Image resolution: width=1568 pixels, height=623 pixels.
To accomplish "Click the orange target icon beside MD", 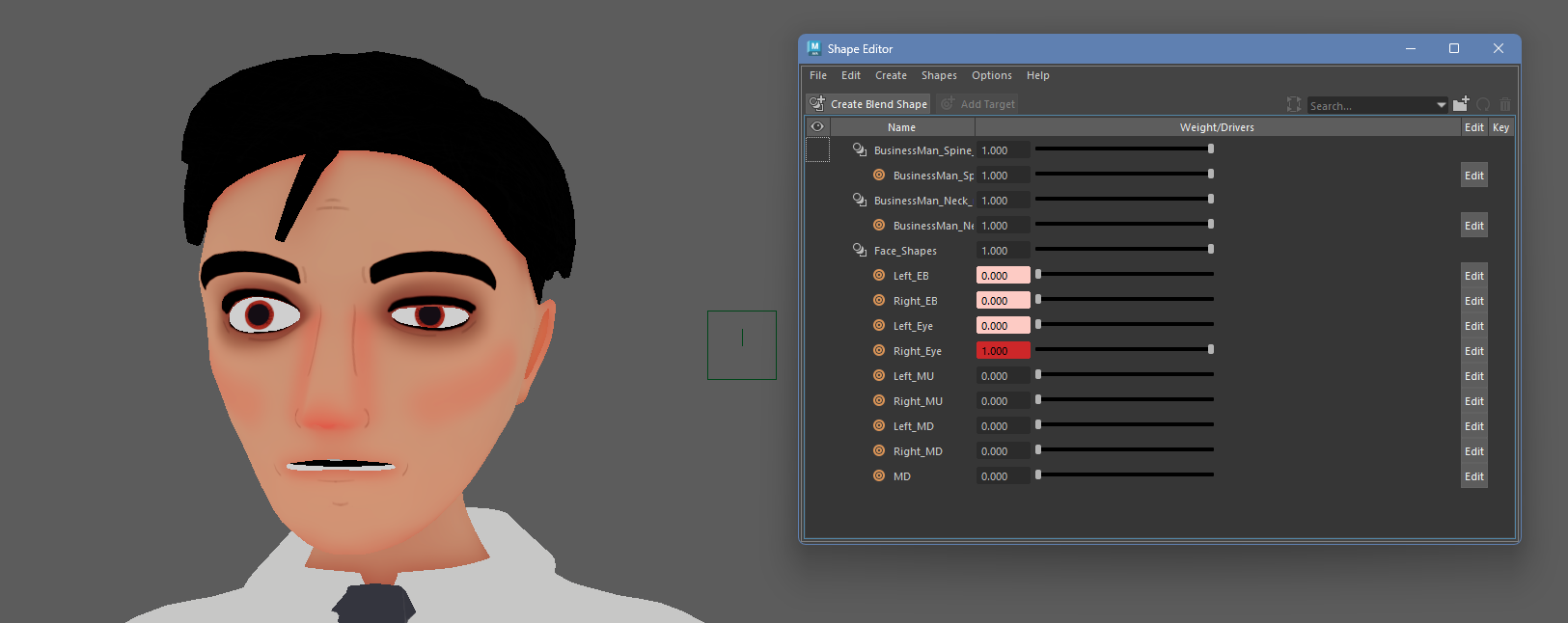I will click(x=879, y=475).
